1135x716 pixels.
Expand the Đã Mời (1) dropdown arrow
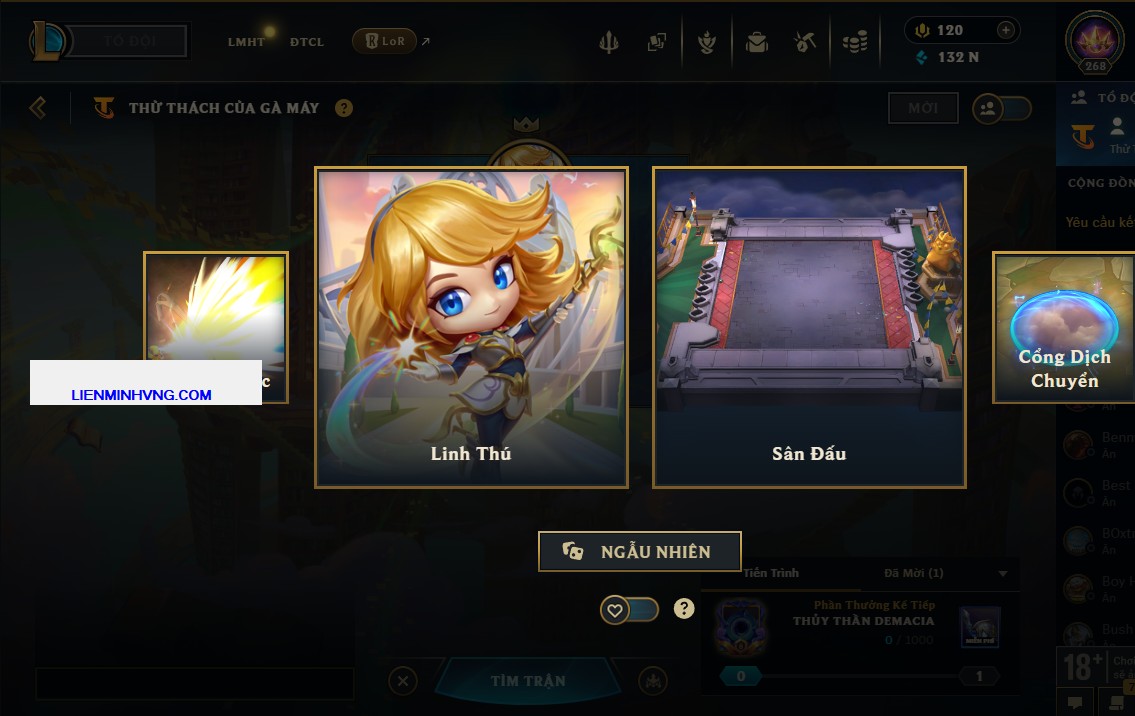click(x=1003, y=573)
